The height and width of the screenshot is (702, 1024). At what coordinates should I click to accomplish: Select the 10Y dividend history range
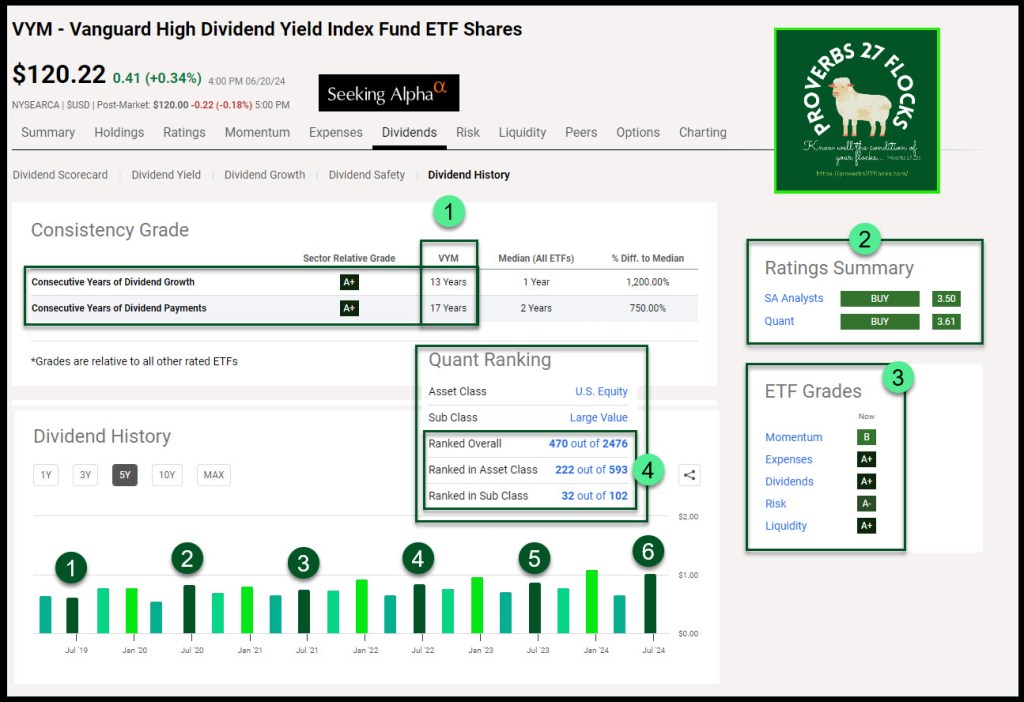pos(167,475)
